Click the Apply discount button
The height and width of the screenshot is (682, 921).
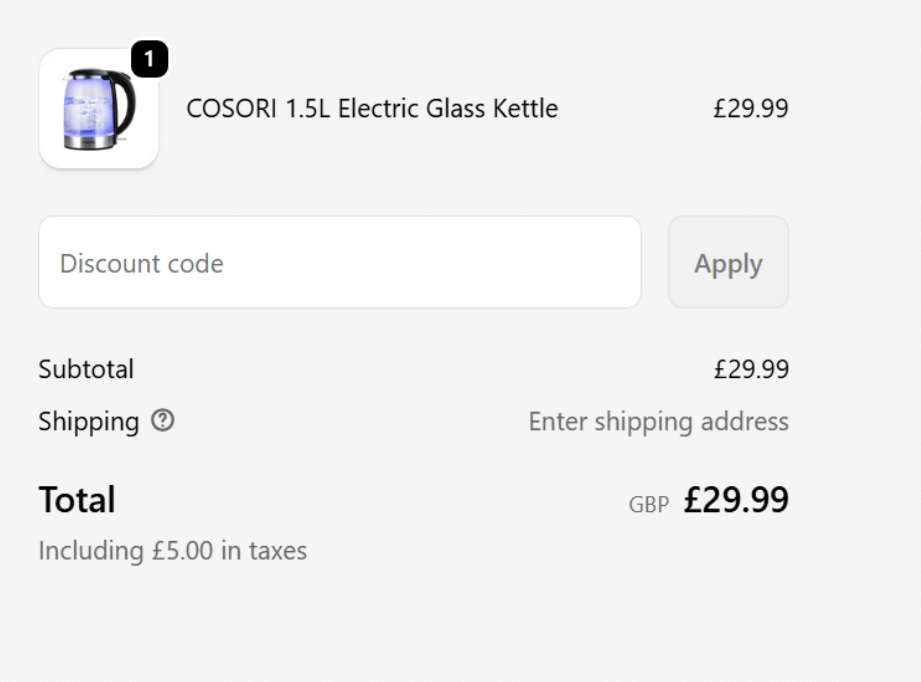click(x=728, y=262)
